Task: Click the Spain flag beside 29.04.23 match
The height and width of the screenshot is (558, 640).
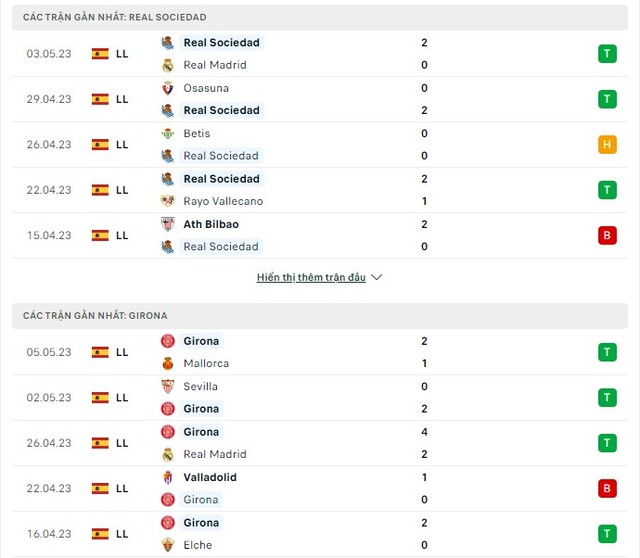Action: tap(100, 99)
